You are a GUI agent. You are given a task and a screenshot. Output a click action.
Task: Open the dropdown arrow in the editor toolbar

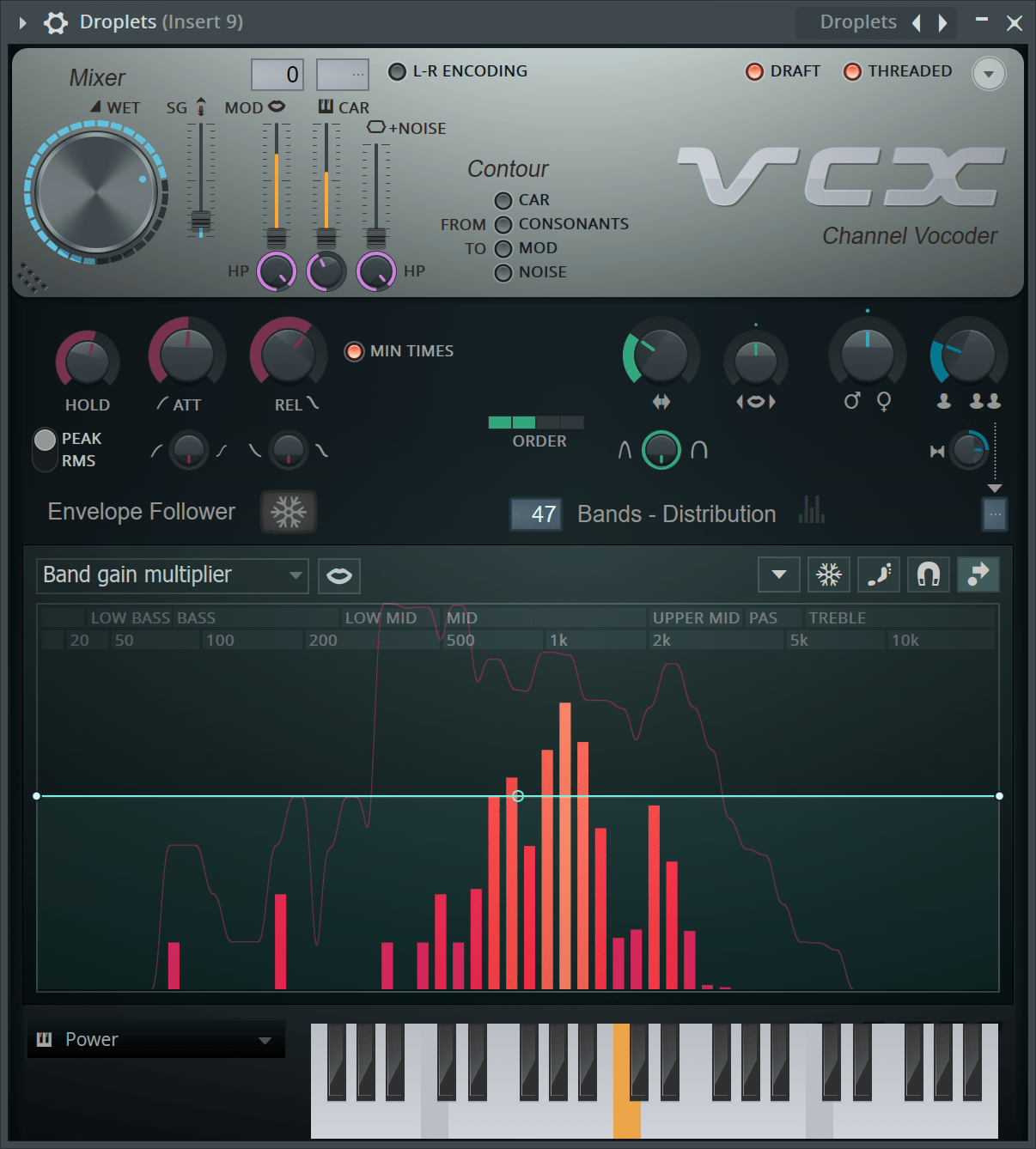(x=778, y=574)
